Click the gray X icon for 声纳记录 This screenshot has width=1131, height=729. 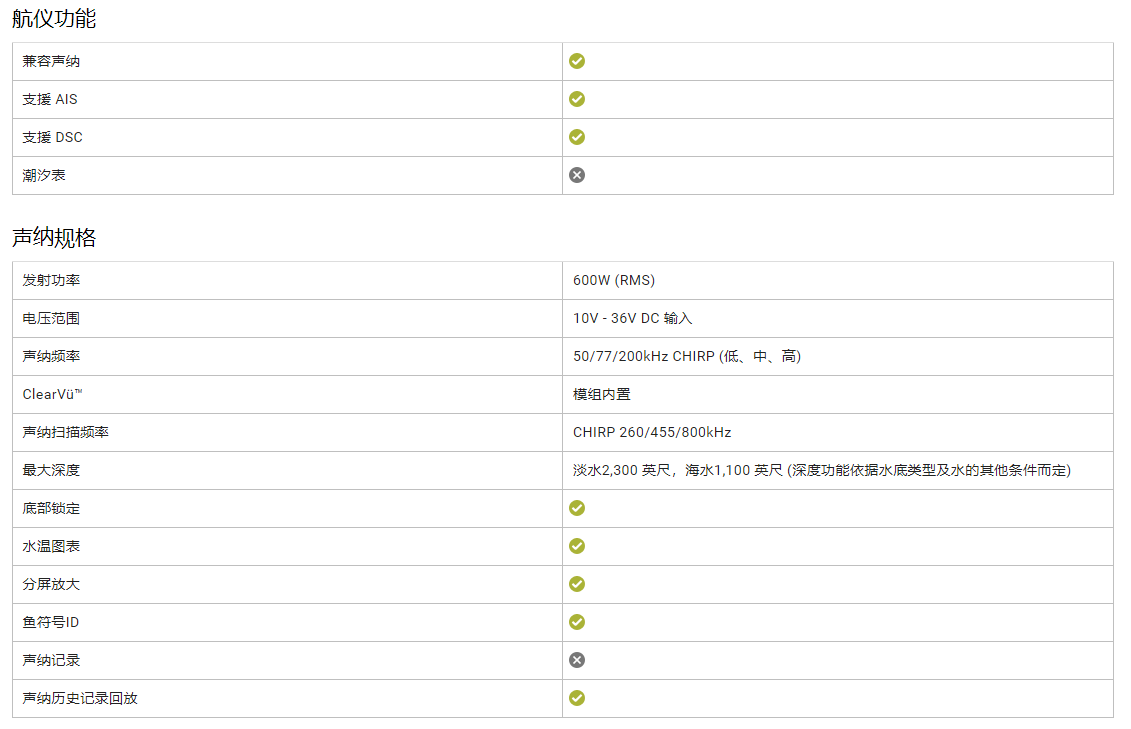pos(577,660)
